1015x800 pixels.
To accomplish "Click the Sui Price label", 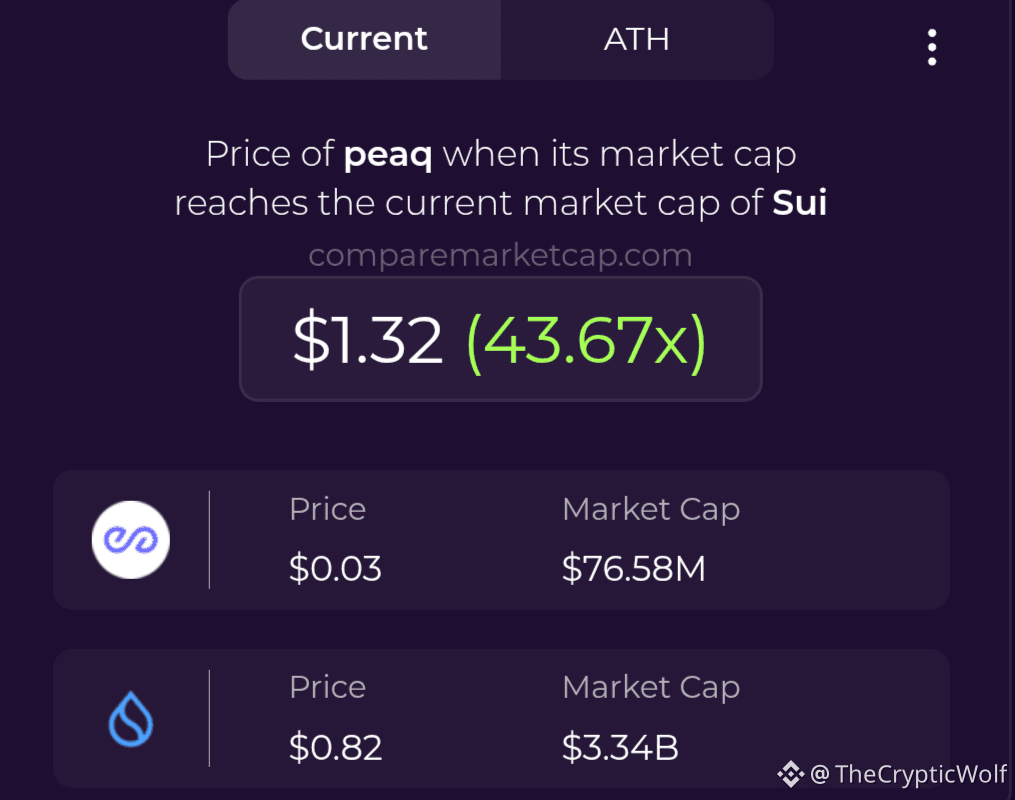I will [x=328, y=687].
